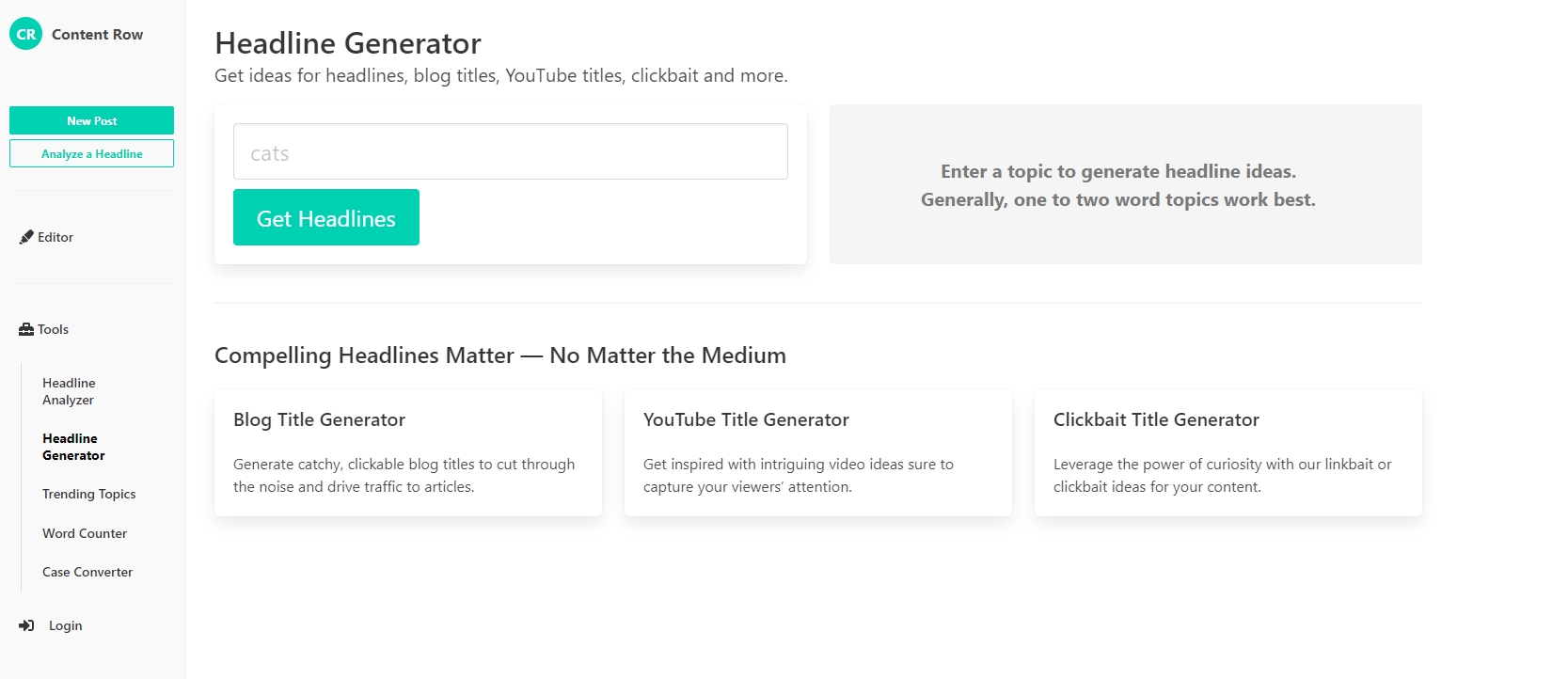Image resolution: width=1568 pixels, height=679 pixels.
Task: Click the Get Headlines button
Action: pos(326,217)
